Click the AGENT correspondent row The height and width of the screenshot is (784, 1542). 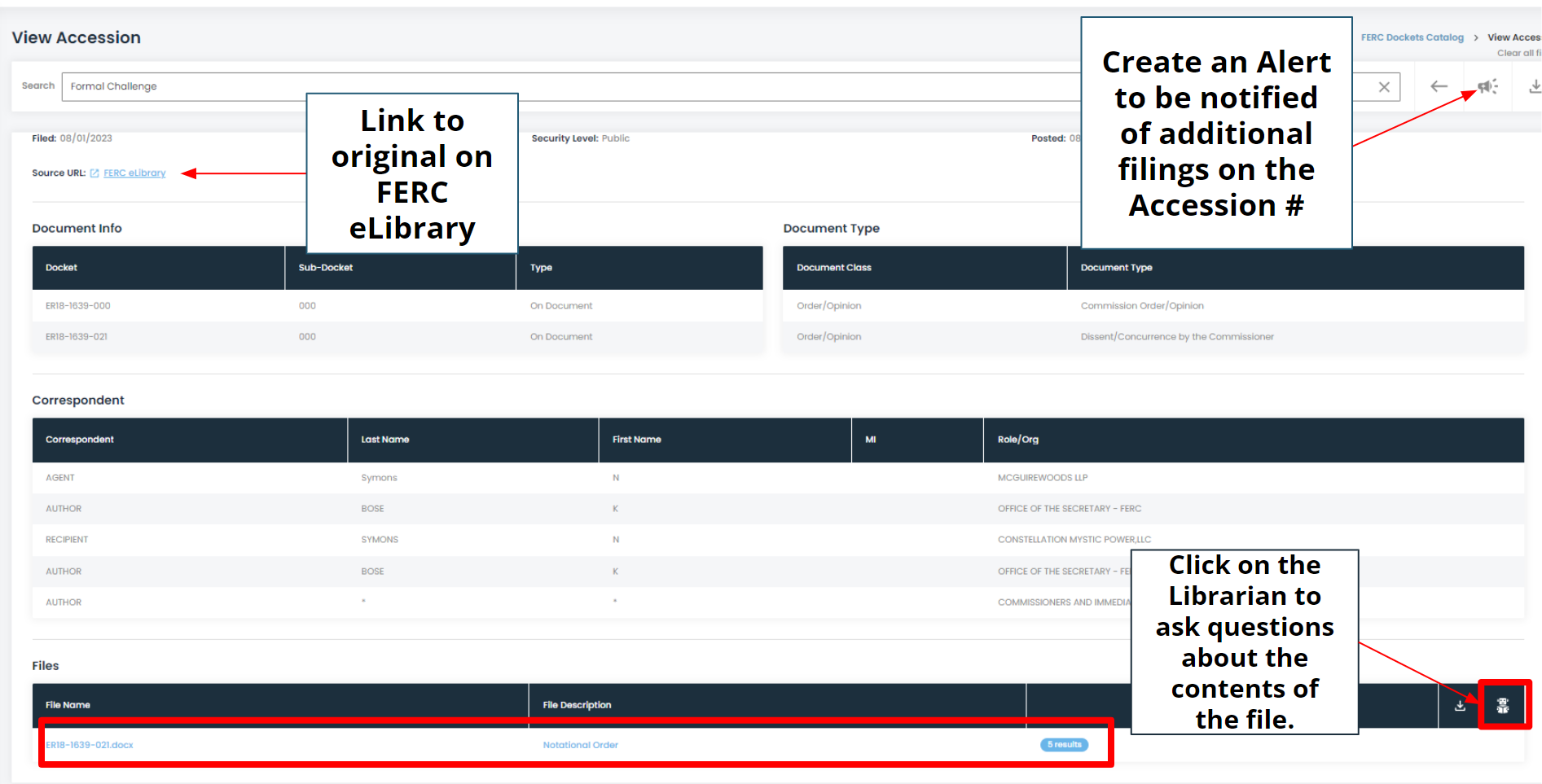778,478
